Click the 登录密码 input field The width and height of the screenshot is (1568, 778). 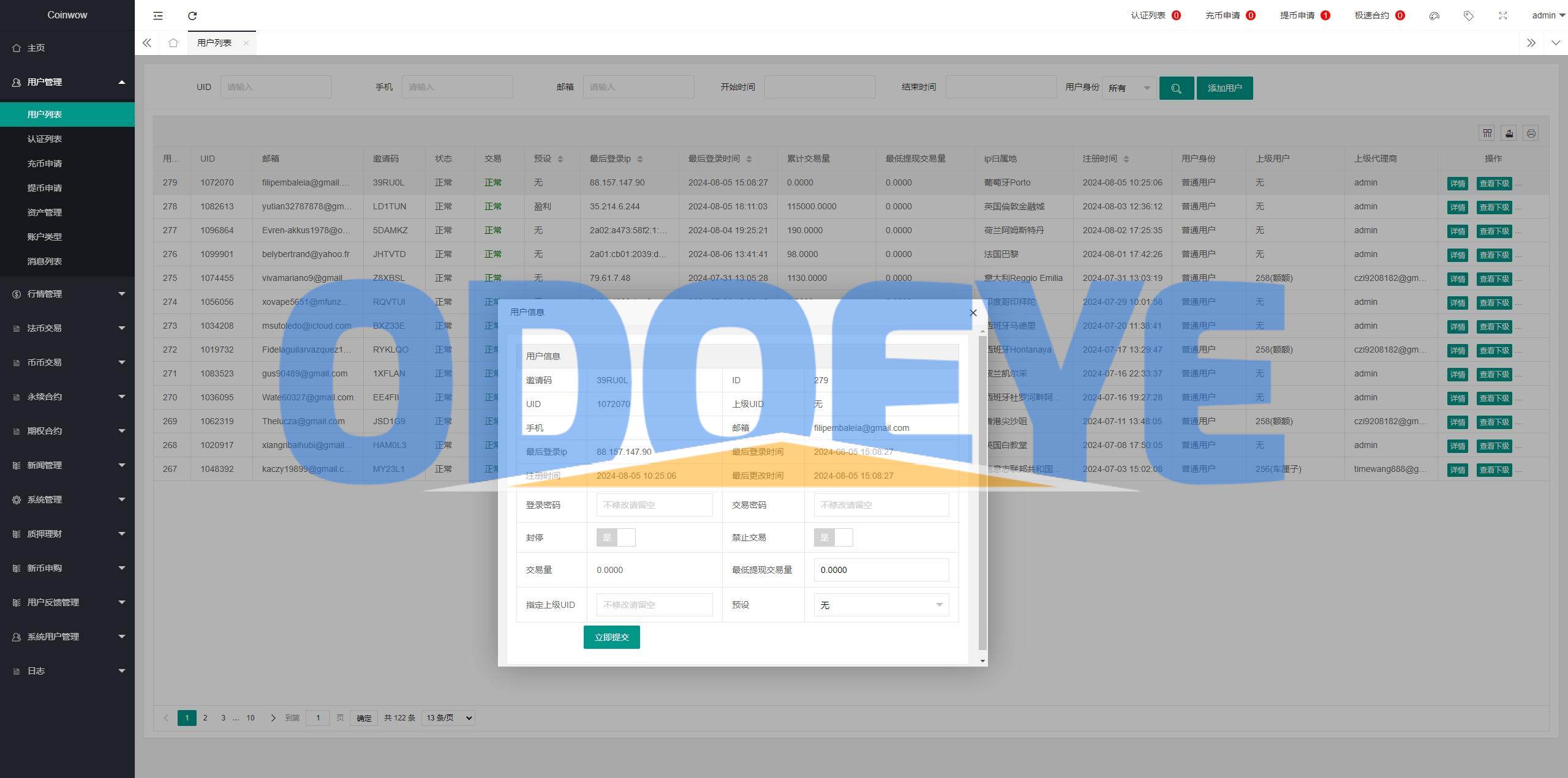pyautogui.click(x=654, y=505)
